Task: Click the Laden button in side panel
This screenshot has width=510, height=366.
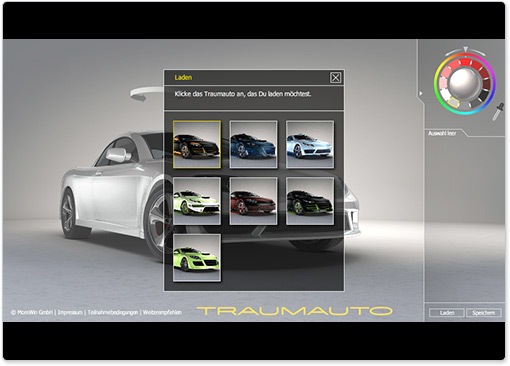Action: pos(447,313)
